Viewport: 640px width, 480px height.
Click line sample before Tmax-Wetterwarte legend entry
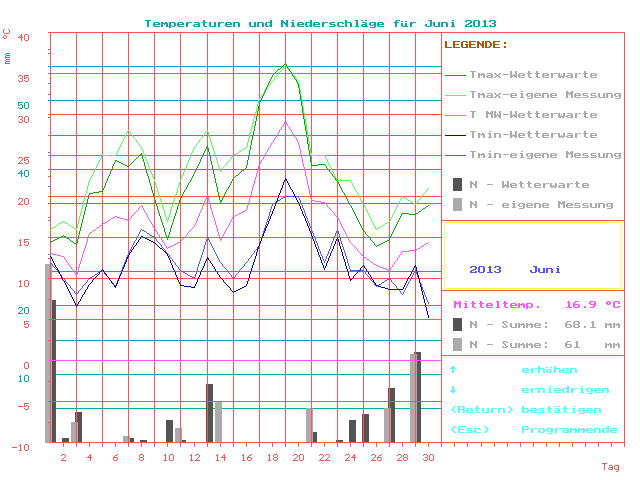point(455,75)
